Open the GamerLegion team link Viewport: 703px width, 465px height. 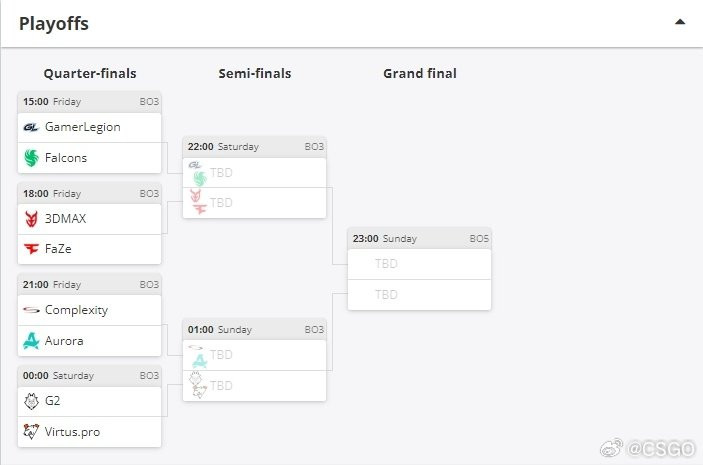pos(82,127)
